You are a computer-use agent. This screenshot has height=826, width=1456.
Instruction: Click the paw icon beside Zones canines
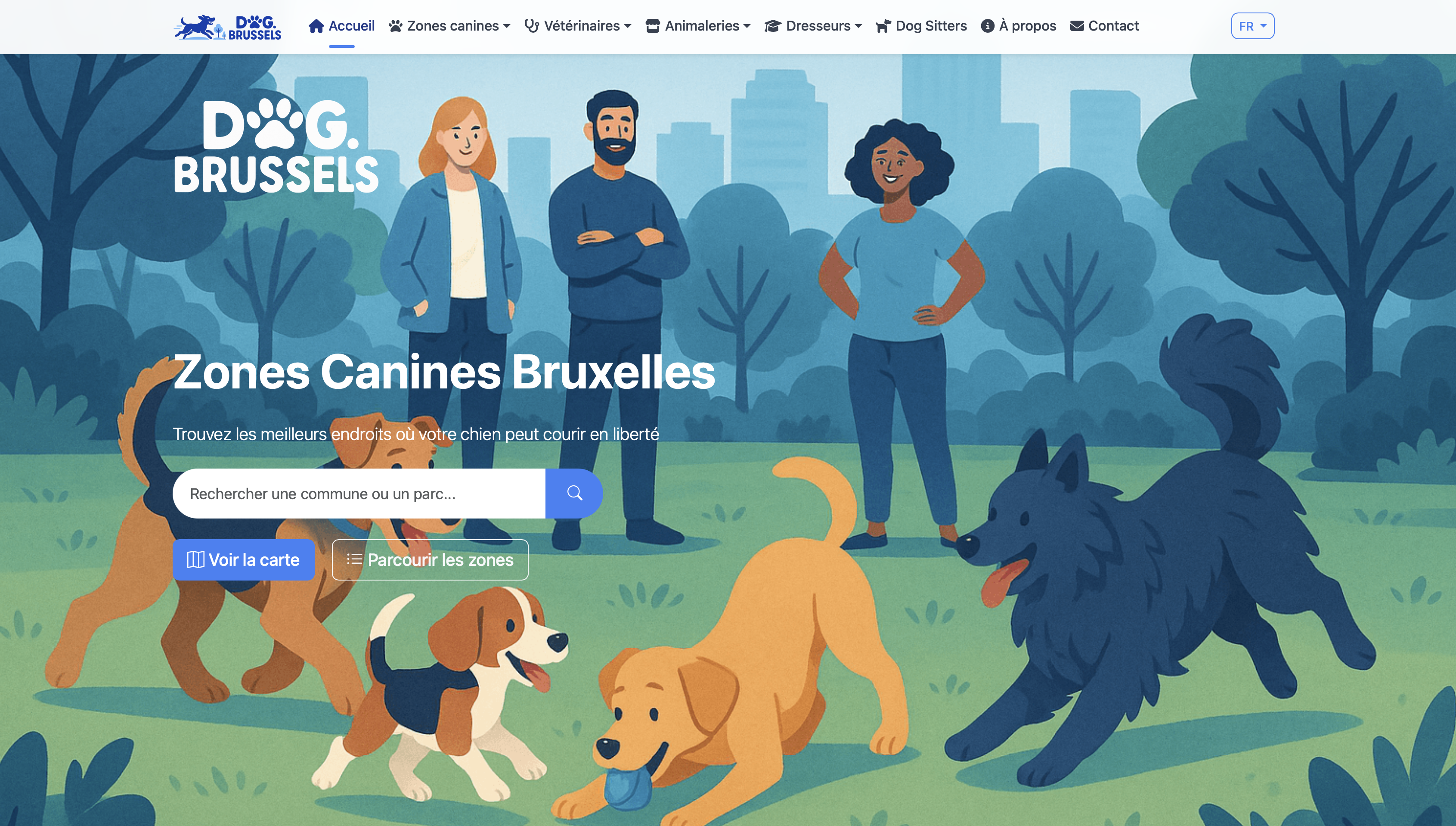[x=395, y=26]
